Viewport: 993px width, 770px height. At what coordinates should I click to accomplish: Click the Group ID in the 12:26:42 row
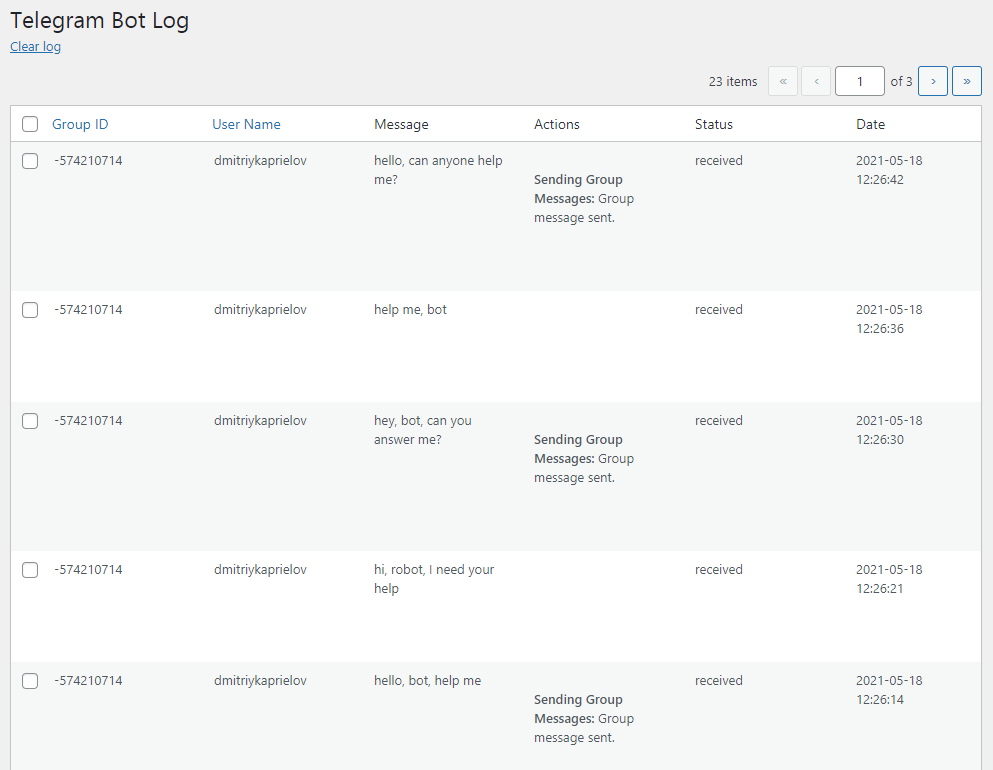tap(88, 161)
